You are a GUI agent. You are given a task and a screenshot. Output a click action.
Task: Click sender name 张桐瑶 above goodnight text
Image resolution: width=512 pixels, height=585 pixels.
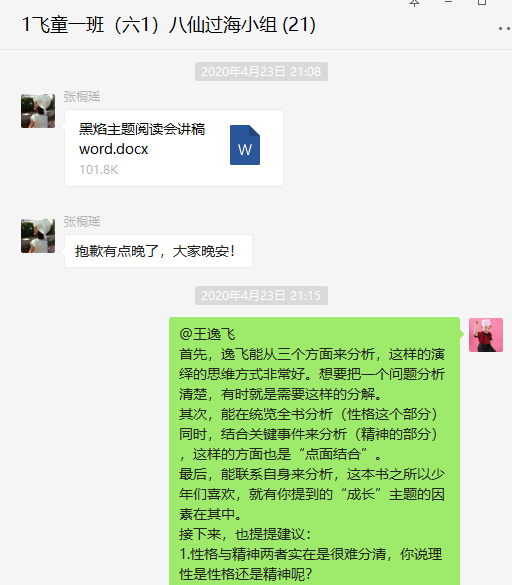click(82, 222)
